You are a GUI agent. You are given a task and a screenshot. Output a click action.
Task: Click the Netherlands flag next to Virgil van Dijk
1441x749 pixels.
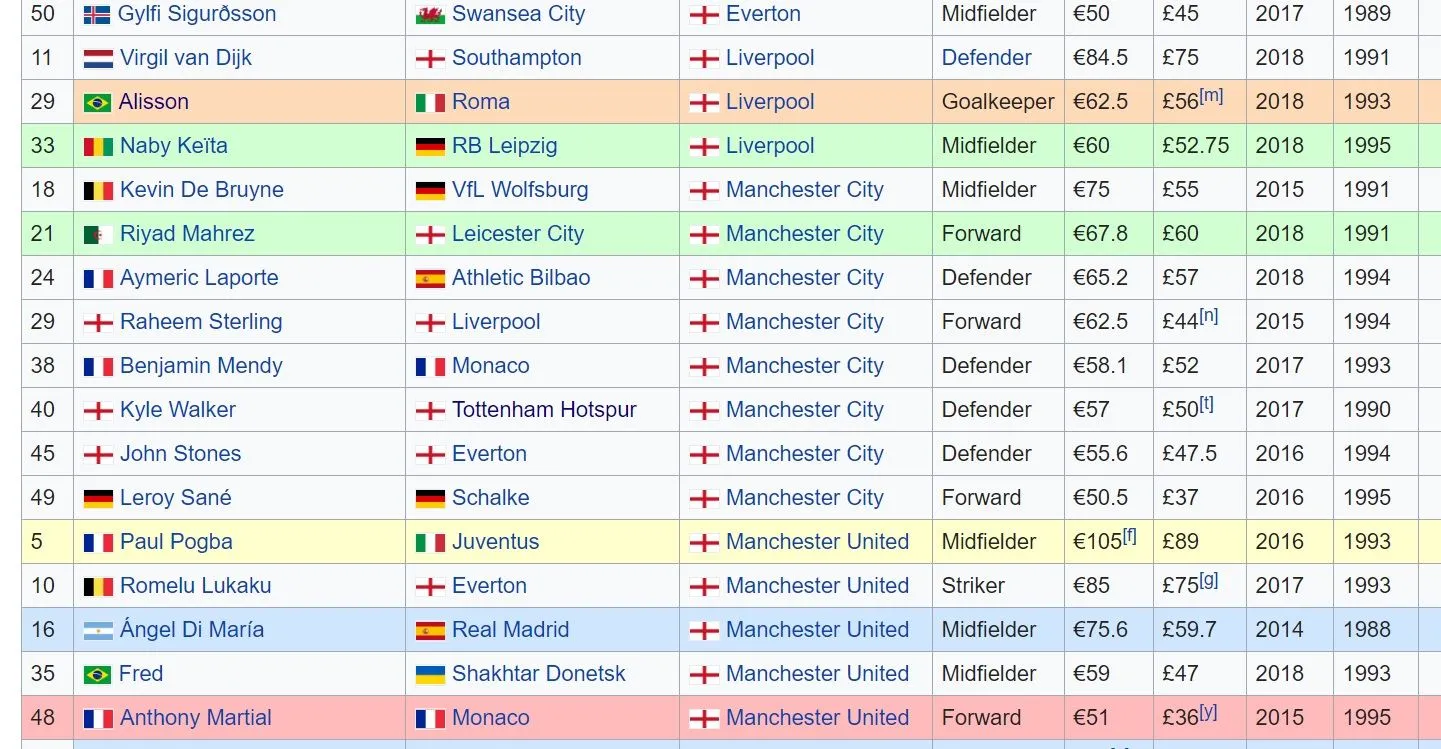tap(98, 59)
